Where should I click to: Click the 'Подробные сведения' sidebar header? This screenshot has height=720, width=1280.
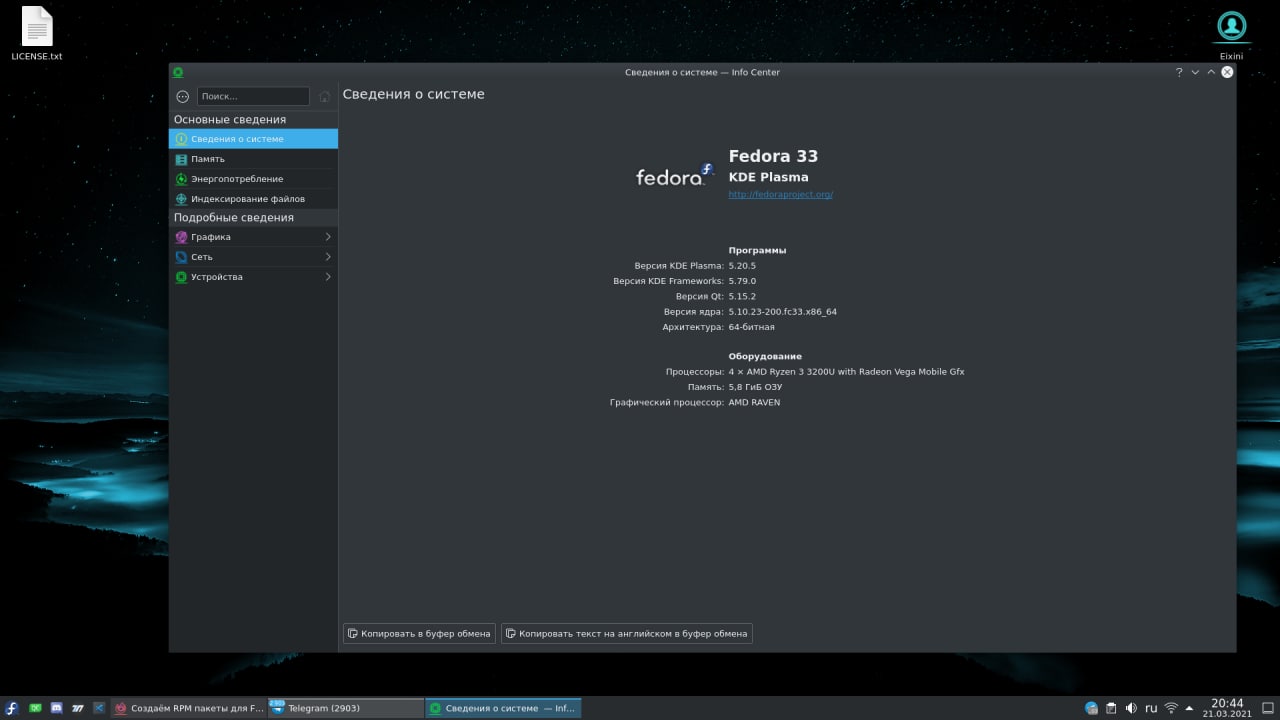coord(233,217)
